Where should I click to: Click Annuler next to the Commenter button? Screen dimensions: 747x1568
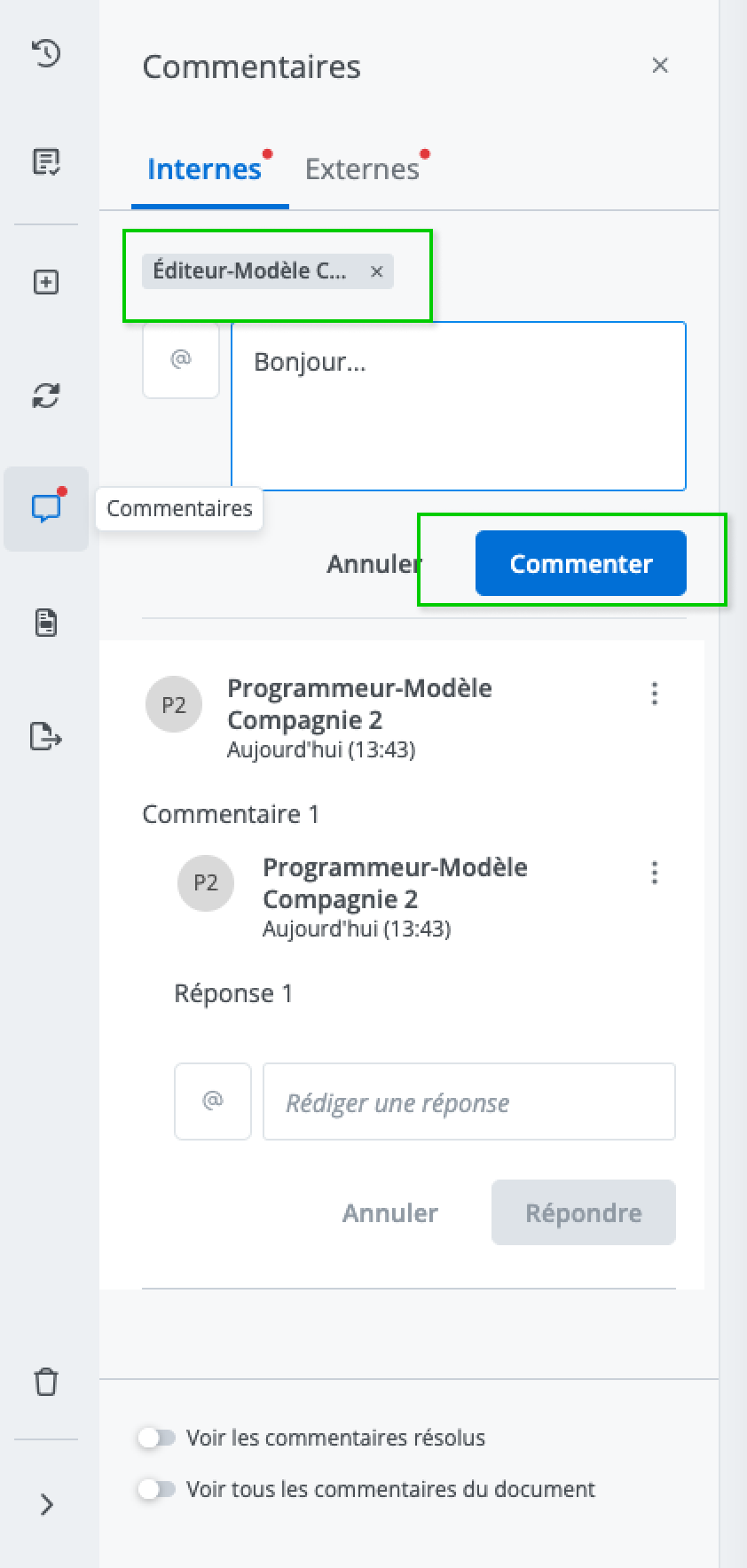pos(373,563)
